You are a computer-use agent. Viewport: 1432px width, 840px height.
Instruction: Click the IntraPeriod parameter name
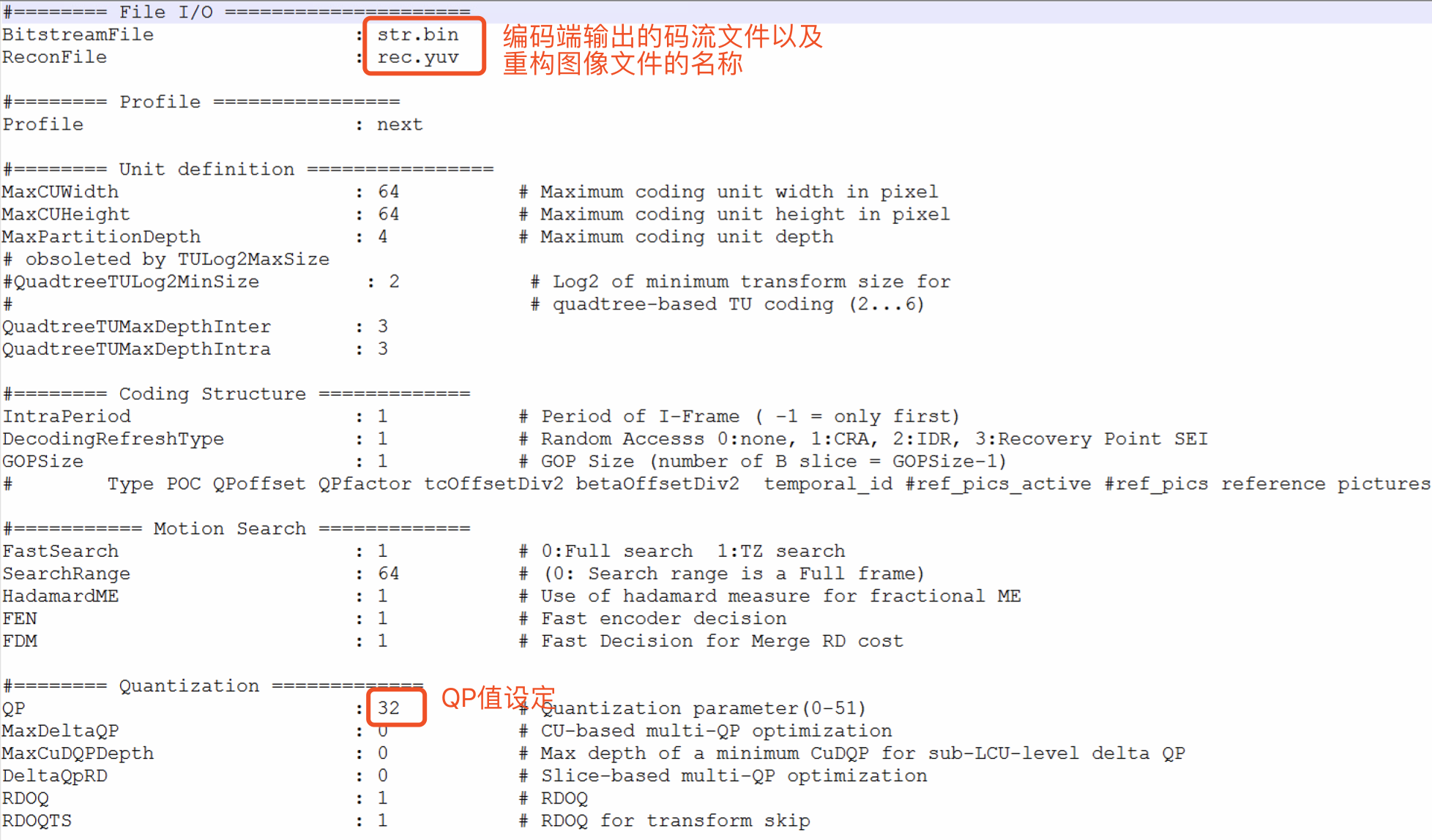(x=67, y=416)
